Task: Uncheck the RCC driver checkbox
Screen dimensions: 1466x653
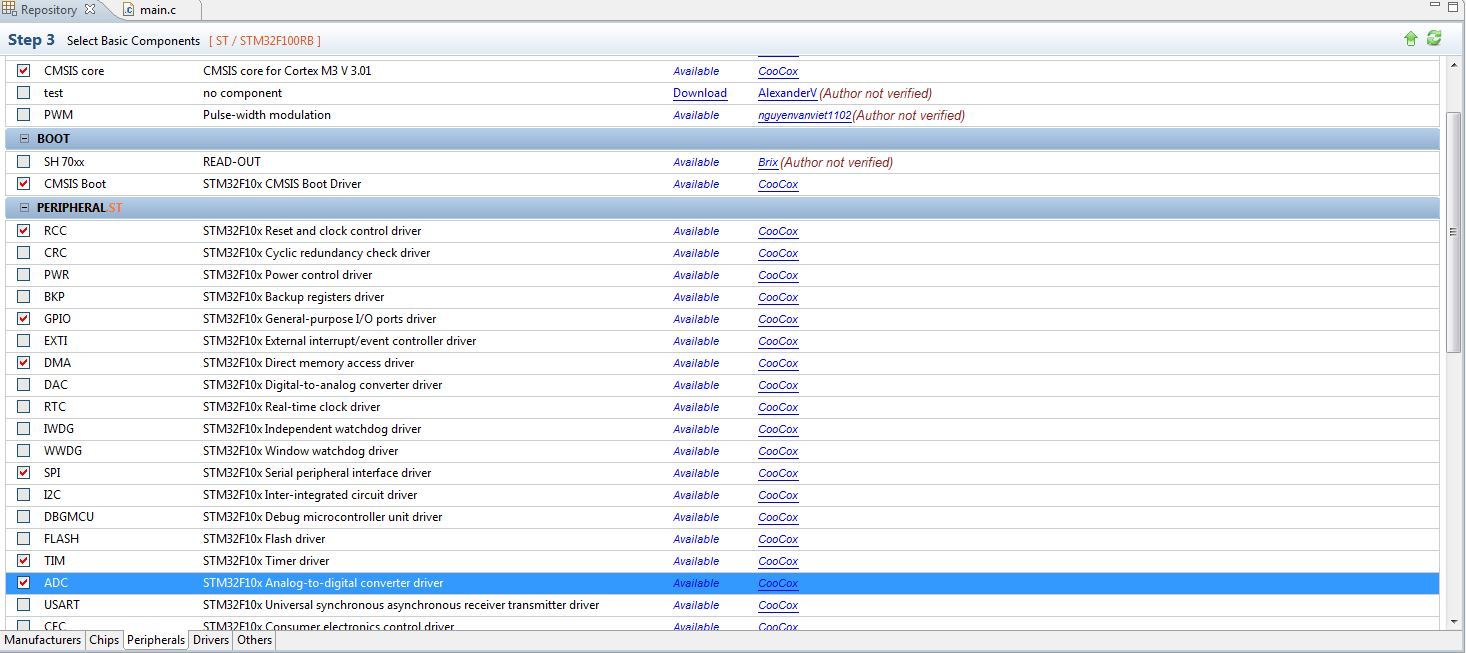Action: 24,231
